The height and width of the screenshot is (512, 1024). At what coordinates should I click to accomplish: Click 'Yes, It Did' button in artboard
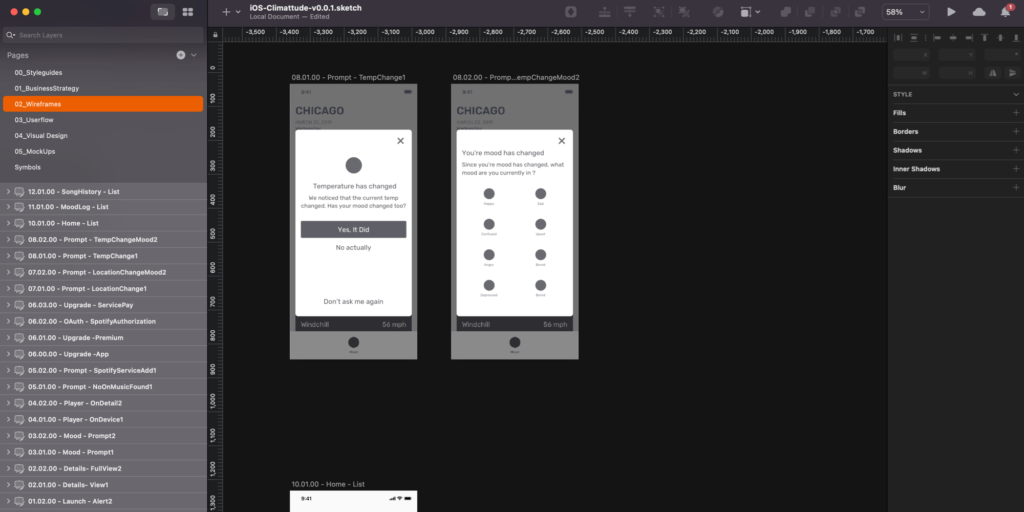pyautogui.click(x=353, y=229)
